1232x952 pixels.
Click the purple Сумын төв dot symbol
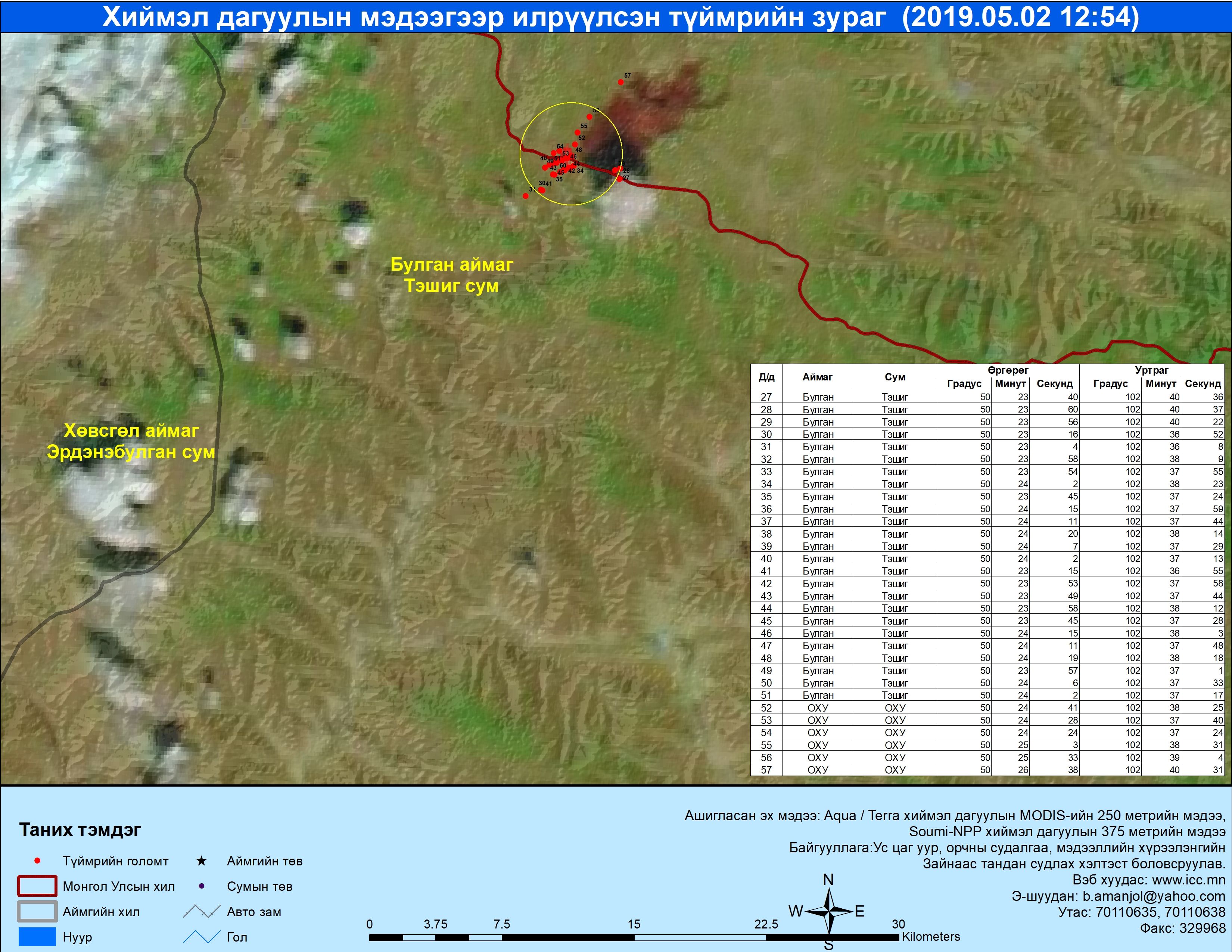click(x=201, y=886)
